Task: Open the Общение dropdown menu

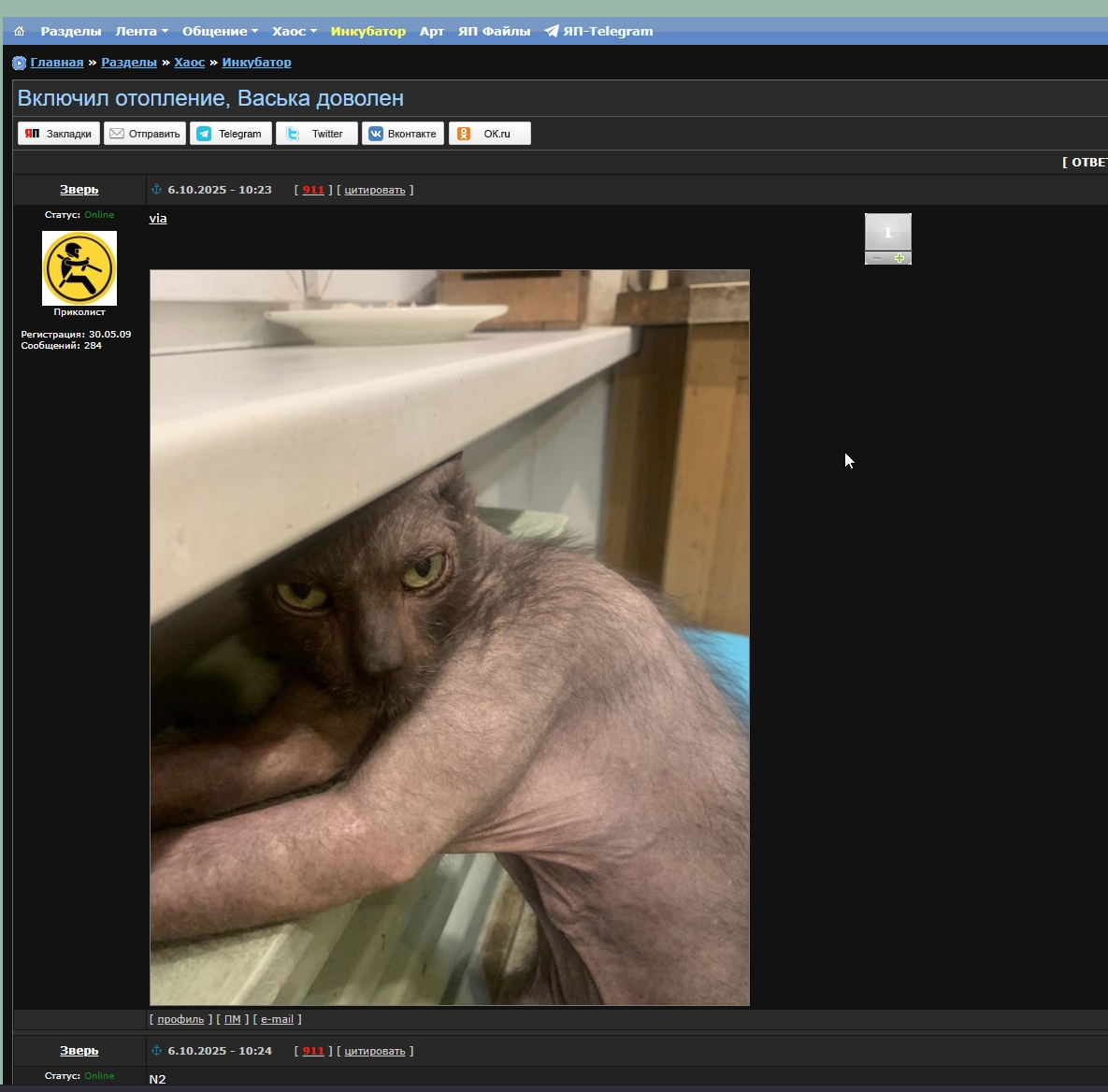Action: 220,32
